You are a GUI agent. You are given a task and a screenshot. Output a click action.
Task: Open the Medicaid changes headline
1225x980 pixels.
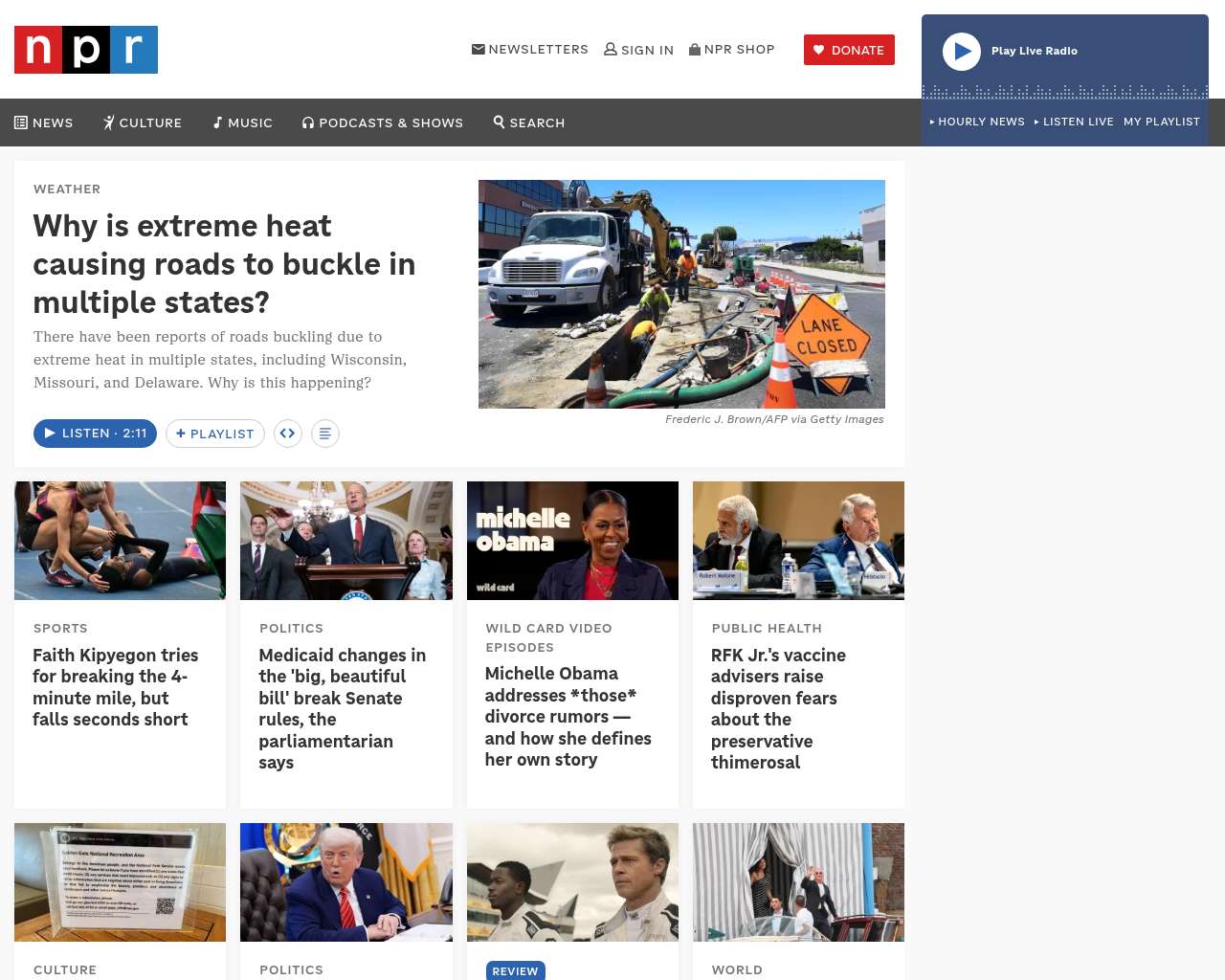click(343, 709)
